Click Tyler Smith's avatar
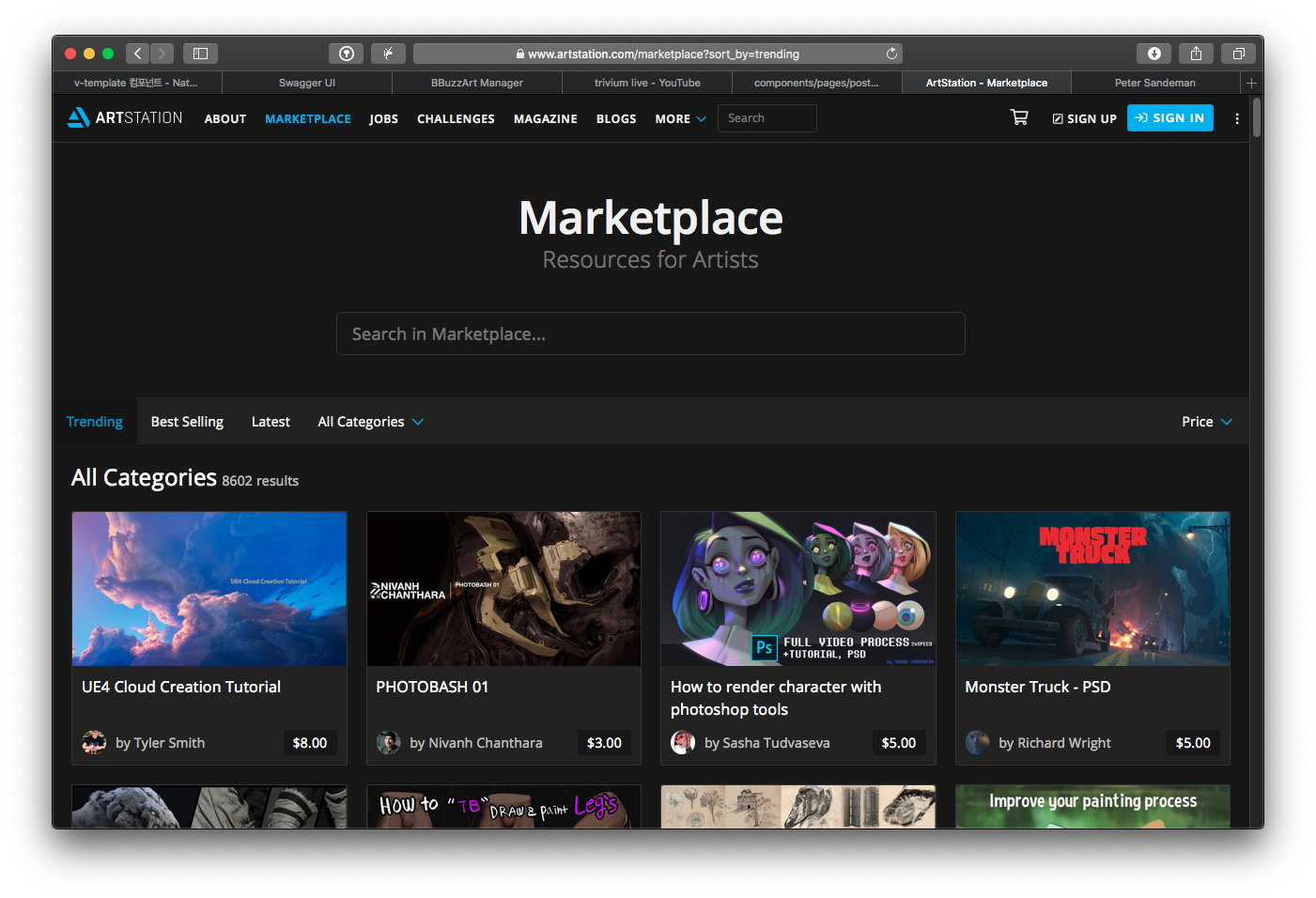Image resolution: width=1316 pixels, height=898 pixels. [x=94, y=742]
